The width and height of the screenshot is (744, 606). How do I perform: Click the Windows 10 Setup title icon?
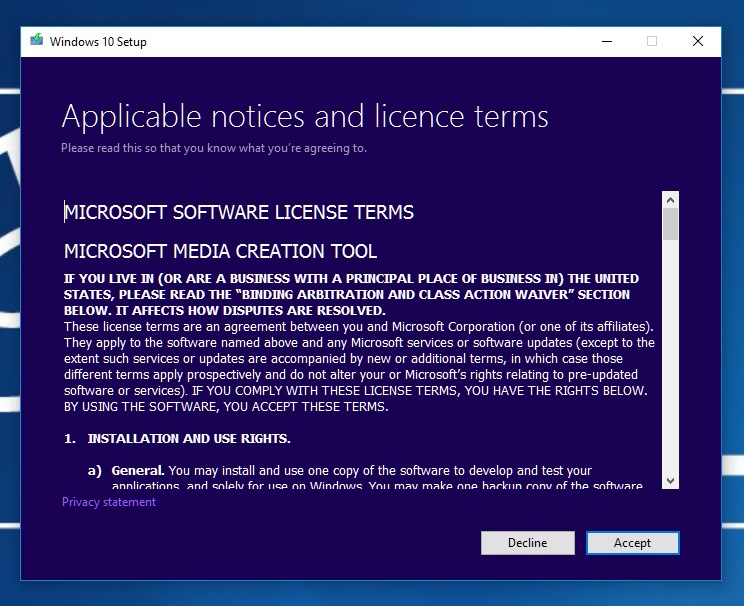tap(37, 41)
